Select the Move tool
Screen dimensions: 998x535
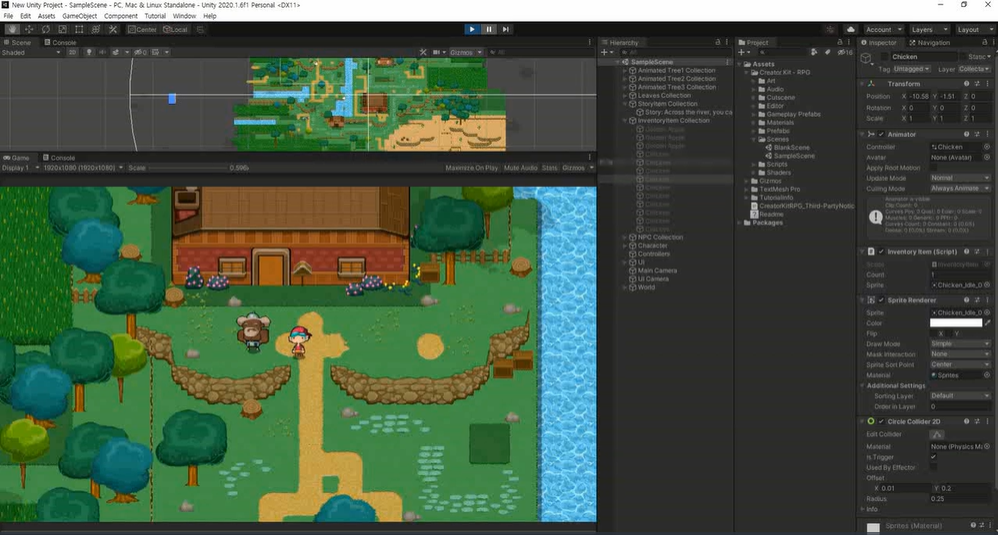coord(27,29)
